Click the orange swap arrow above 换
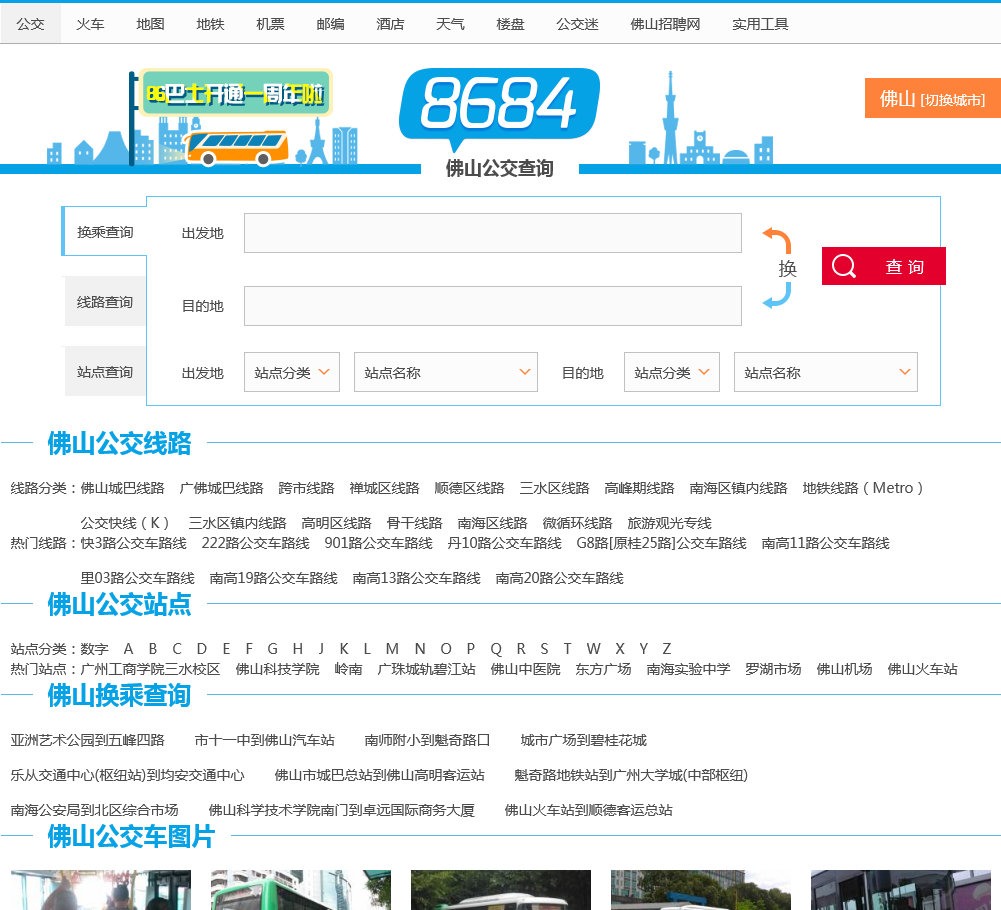The height and width of the screenshot is (910, 1001). [x=778, y=240]
